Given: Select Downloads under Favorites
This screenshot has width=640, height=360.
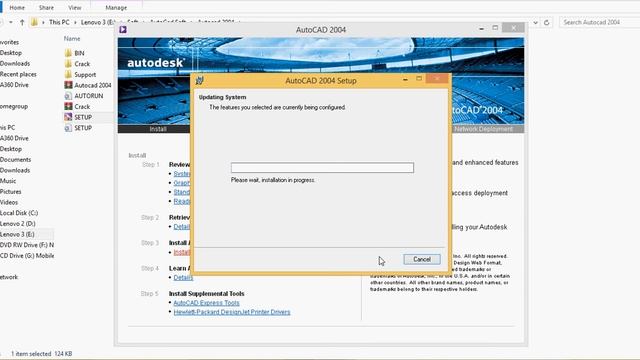Looking at the screenshot, I should pyautogui.click(x=15, y=63).
